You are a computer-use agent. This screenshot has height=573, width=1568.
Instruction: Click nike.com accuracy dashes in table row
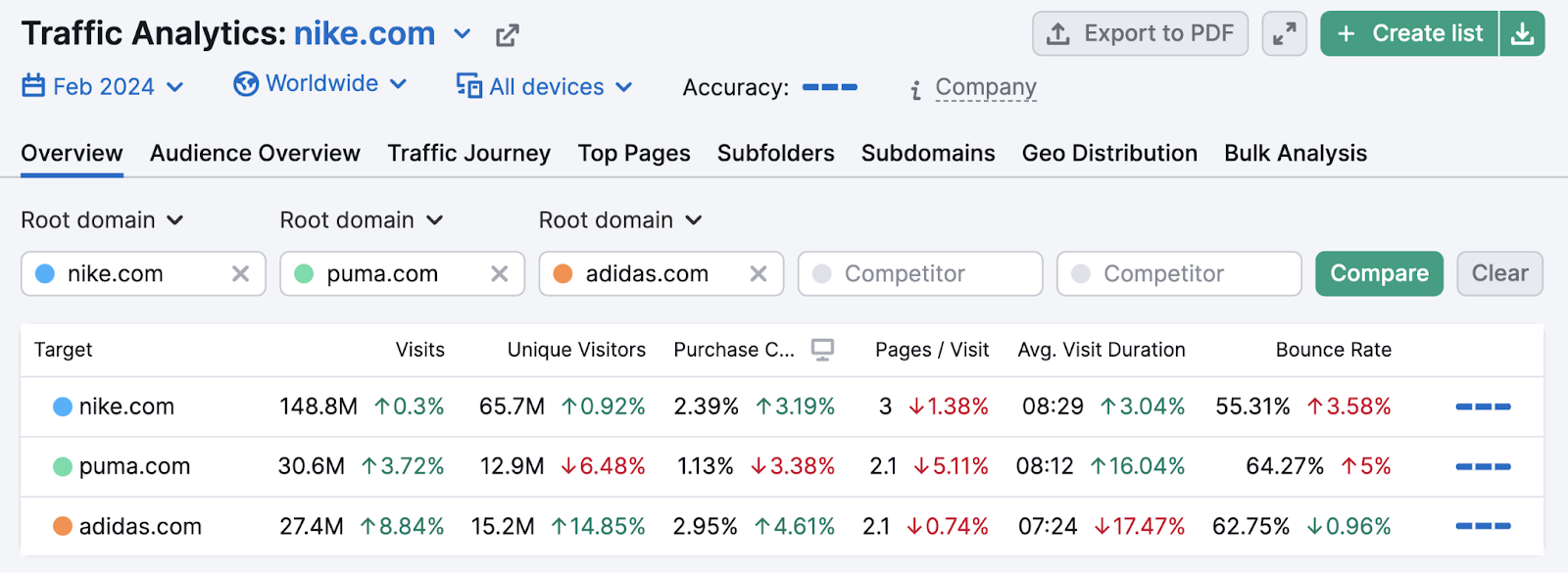click(x=1483, y=406)
